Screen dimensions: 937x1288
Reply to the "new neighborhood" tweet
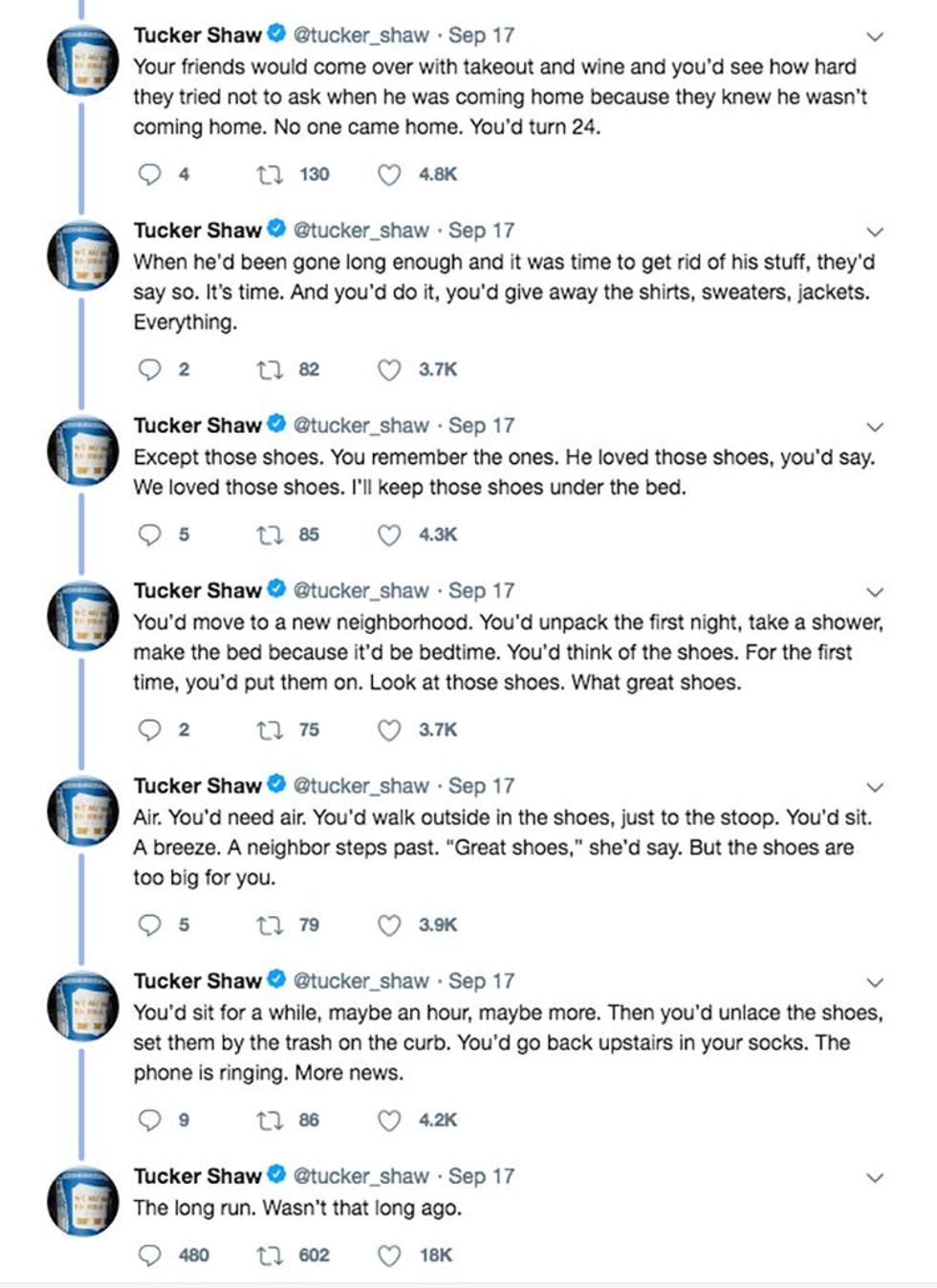[150, 730]
